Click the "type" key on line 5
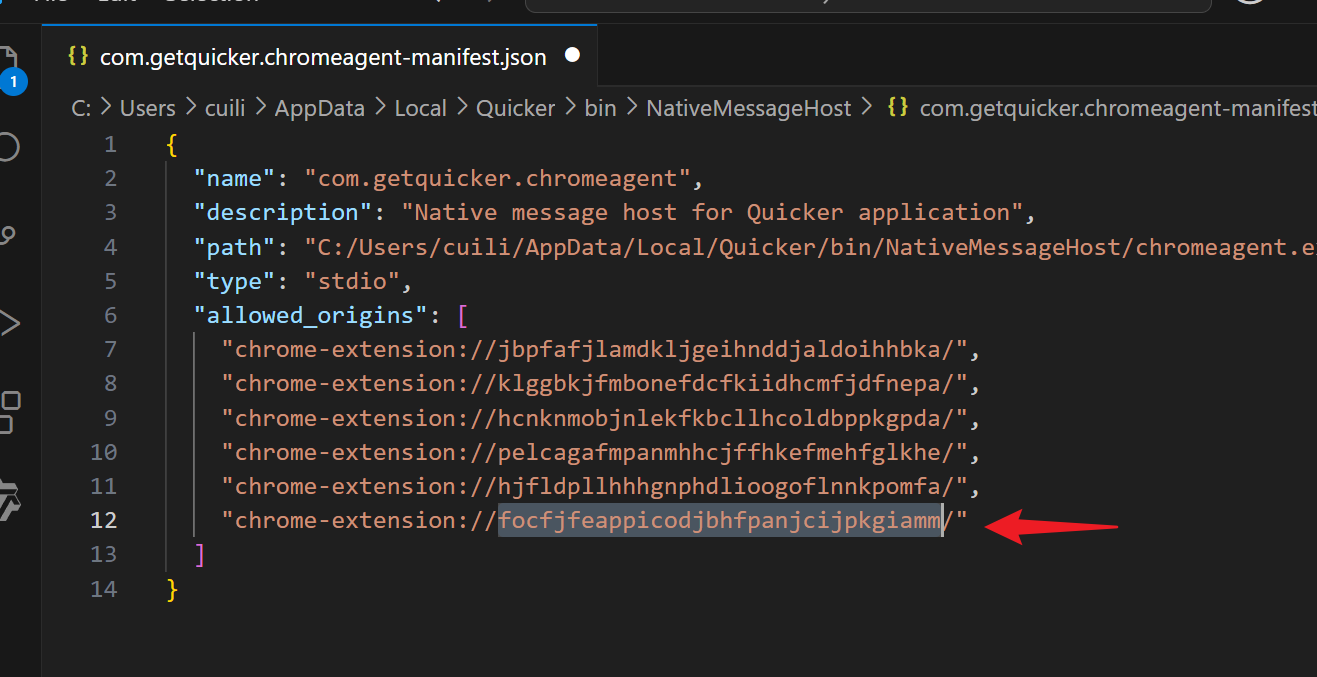Screen dimensions: 1317x677 tap(235, 281)
